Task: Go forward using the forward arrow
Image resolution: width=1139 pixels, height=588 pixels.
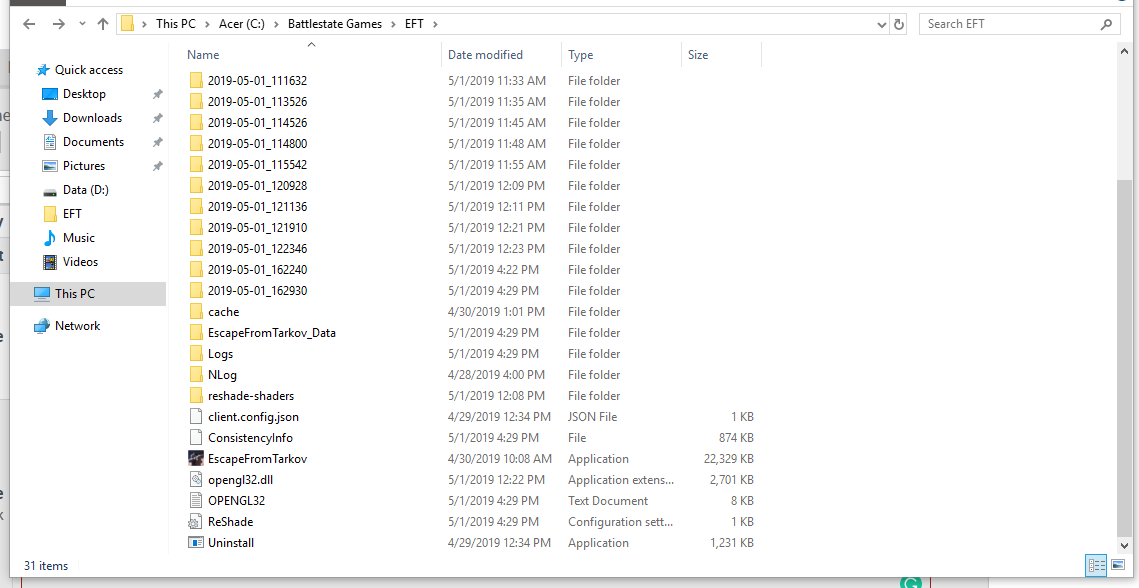Action: [59, 24]
